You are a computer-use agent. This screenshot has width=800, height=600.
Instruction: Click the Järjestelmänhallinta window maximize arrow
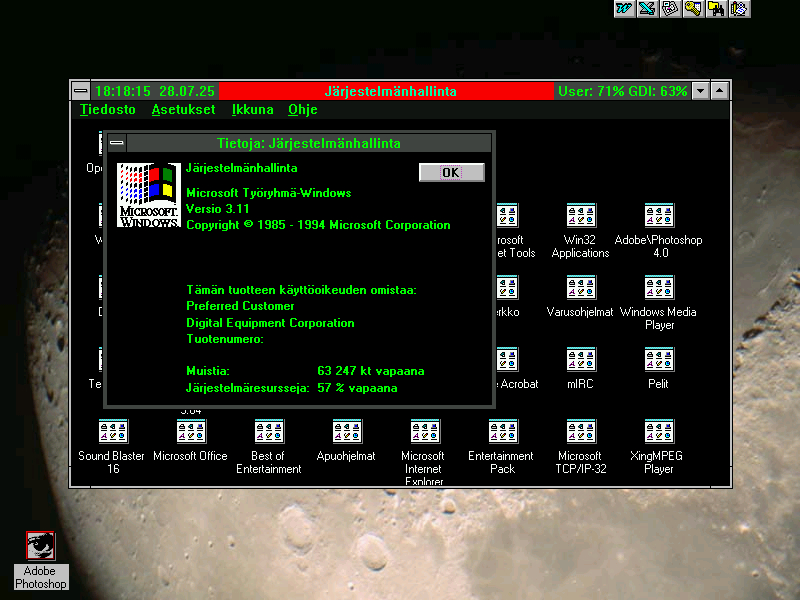point(720,91)
